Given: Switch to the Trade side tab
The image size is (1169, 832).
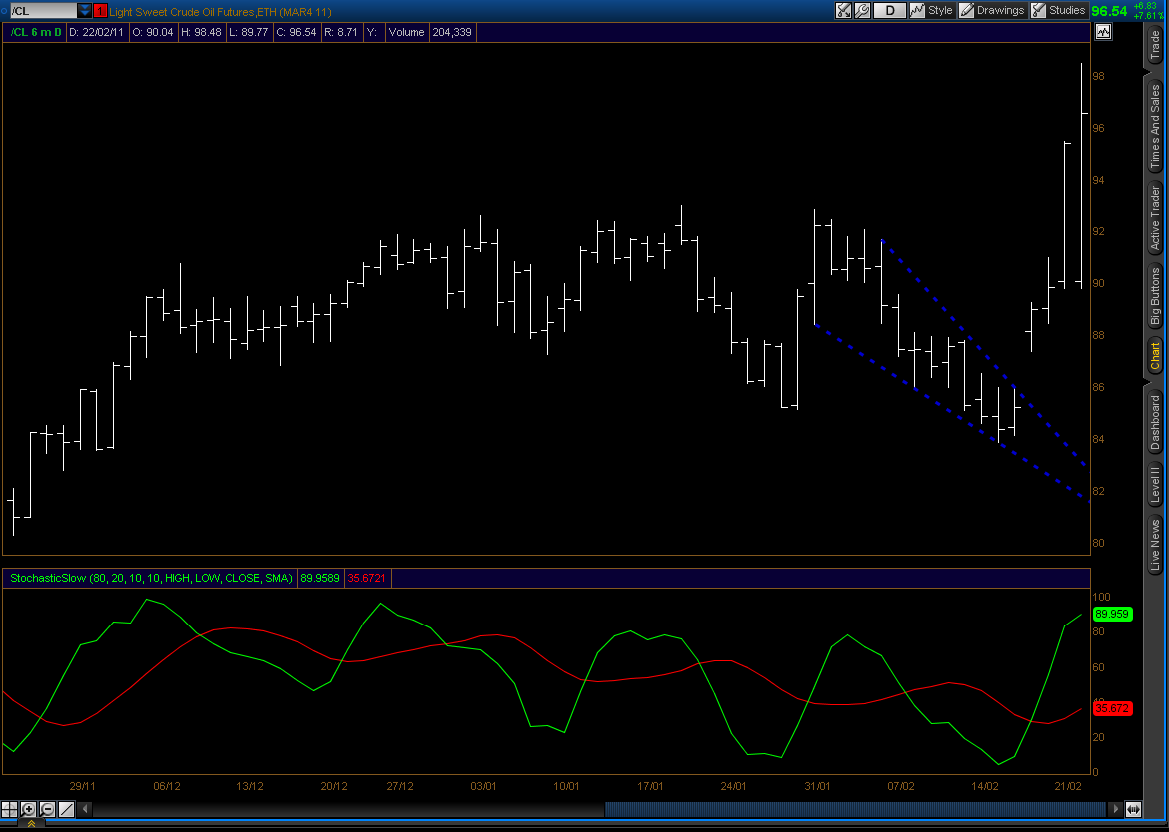Looking at the screenshot, I should [x=1155, y=45].
